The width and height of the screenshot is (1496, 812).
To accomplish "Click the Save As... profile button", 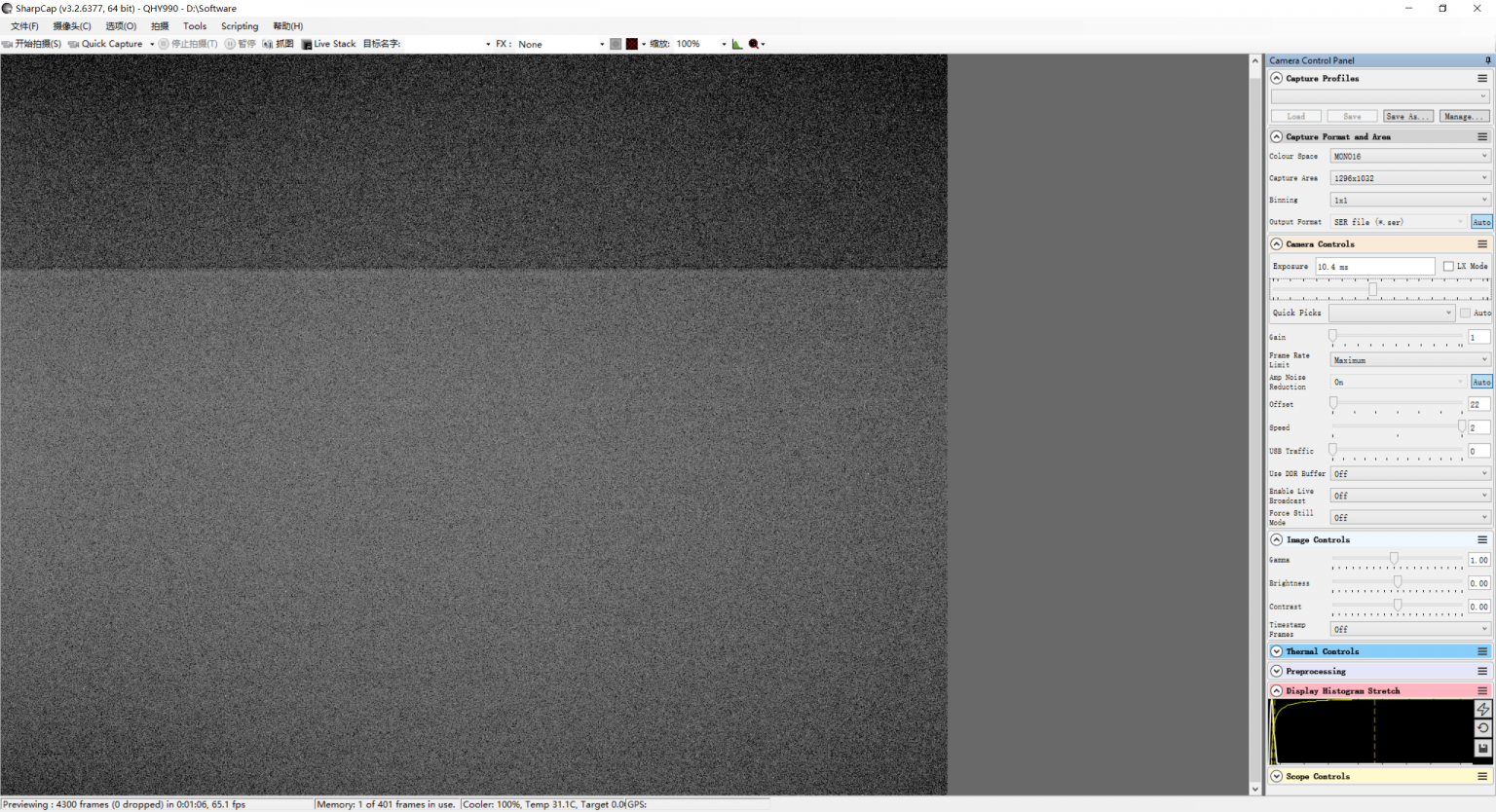I will pyautogui.click(x=1407, y=116).
